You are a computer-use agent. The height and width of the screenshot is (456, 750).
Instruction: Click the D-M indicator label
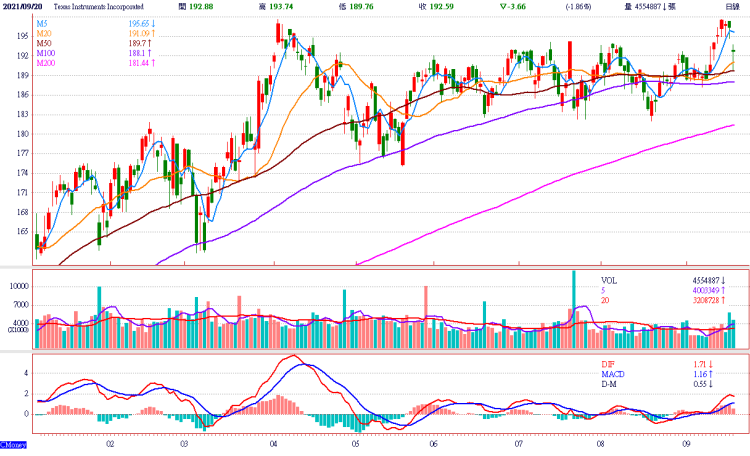[x=609, y=384]
